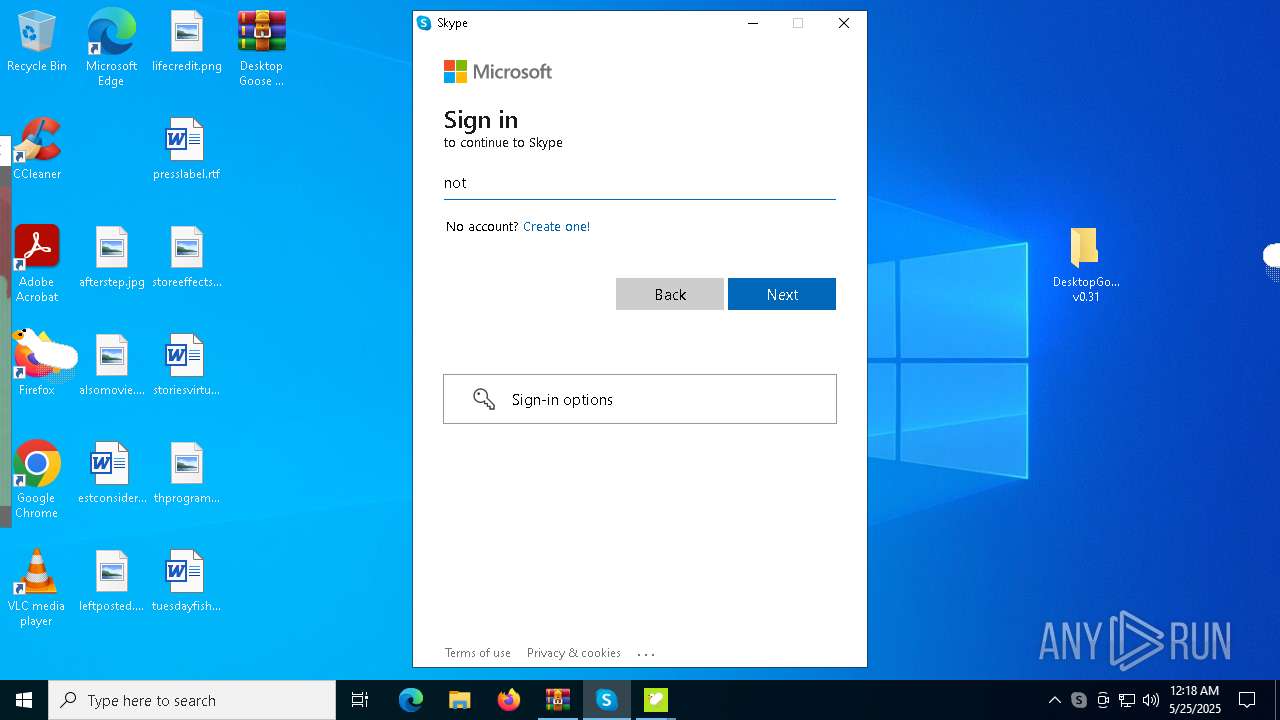
Task: Click the Skype tray icon
Action: (x=1079, y=700)
